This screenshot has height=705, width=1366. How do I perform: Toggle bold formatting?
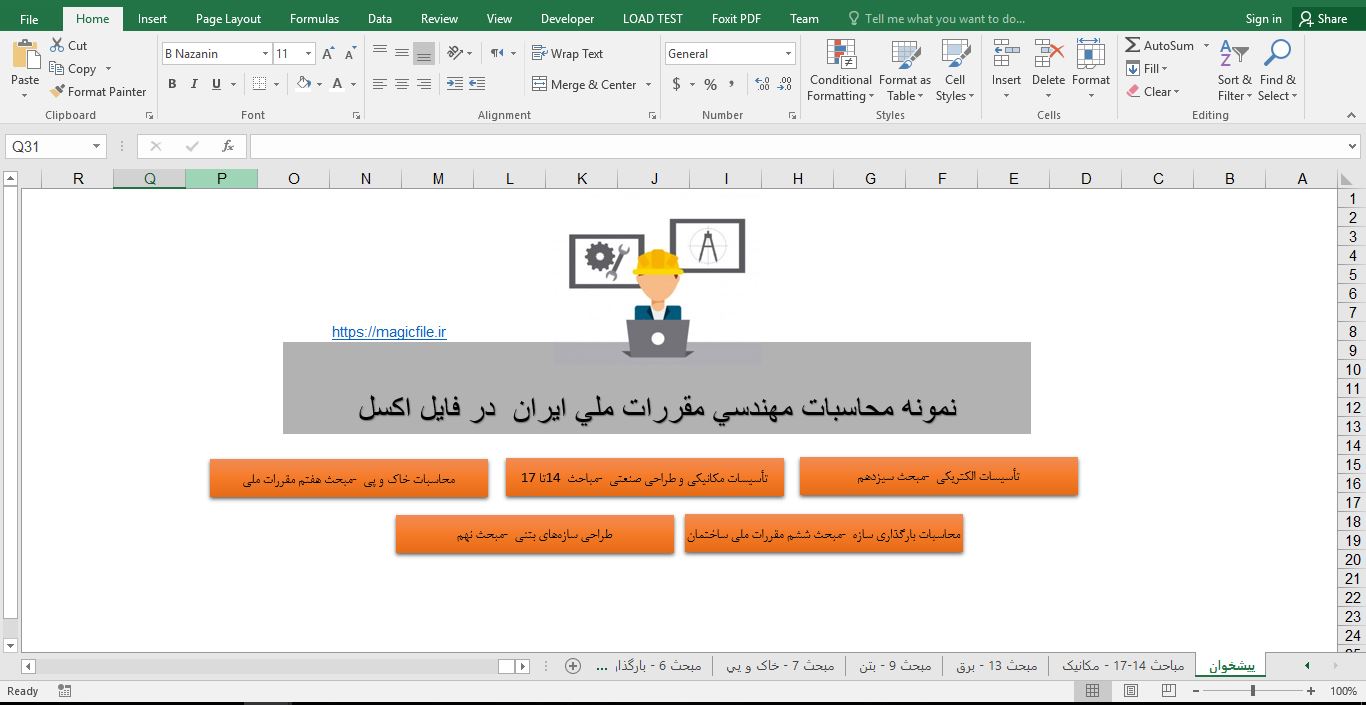(x=171, y=84)
